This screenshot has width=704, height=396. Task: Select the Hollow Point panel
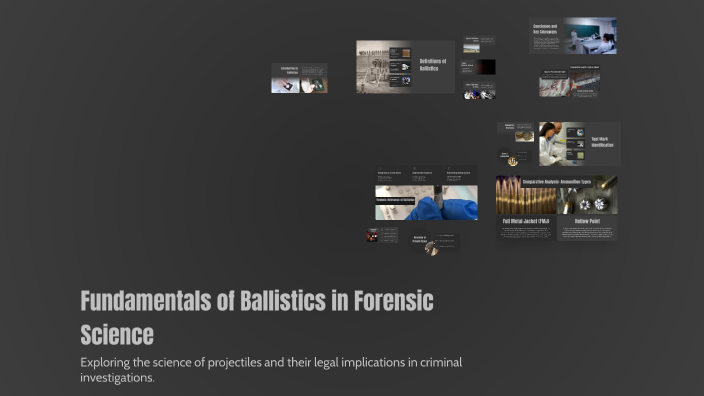click(x=587, y=228)
